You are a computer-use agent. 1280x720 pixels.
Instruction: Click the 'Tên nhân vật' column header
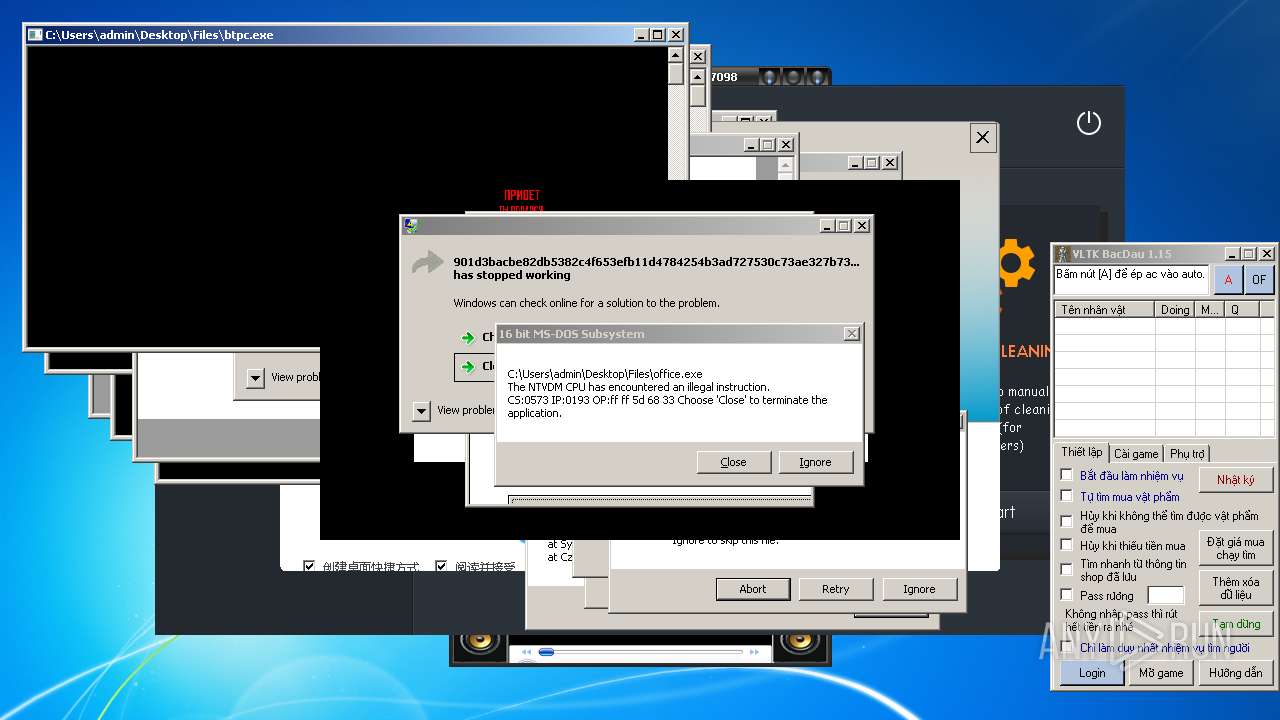pyautogui.click(x=1105, y=310)
